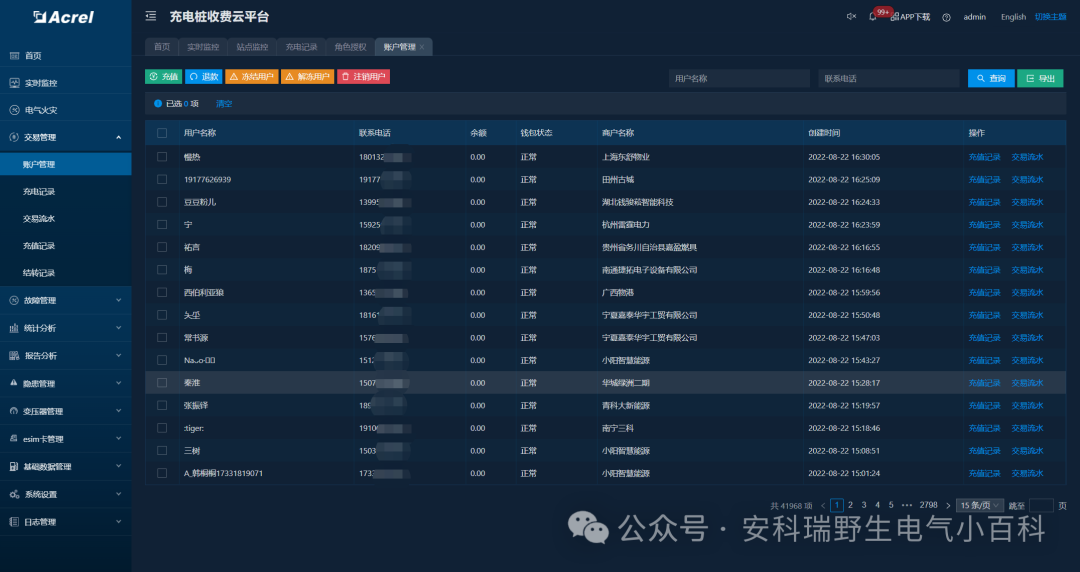Click the 联系电话 search input field
Image resolution: width=1080 pixels, height=572 pixels.
pos(889,79)
